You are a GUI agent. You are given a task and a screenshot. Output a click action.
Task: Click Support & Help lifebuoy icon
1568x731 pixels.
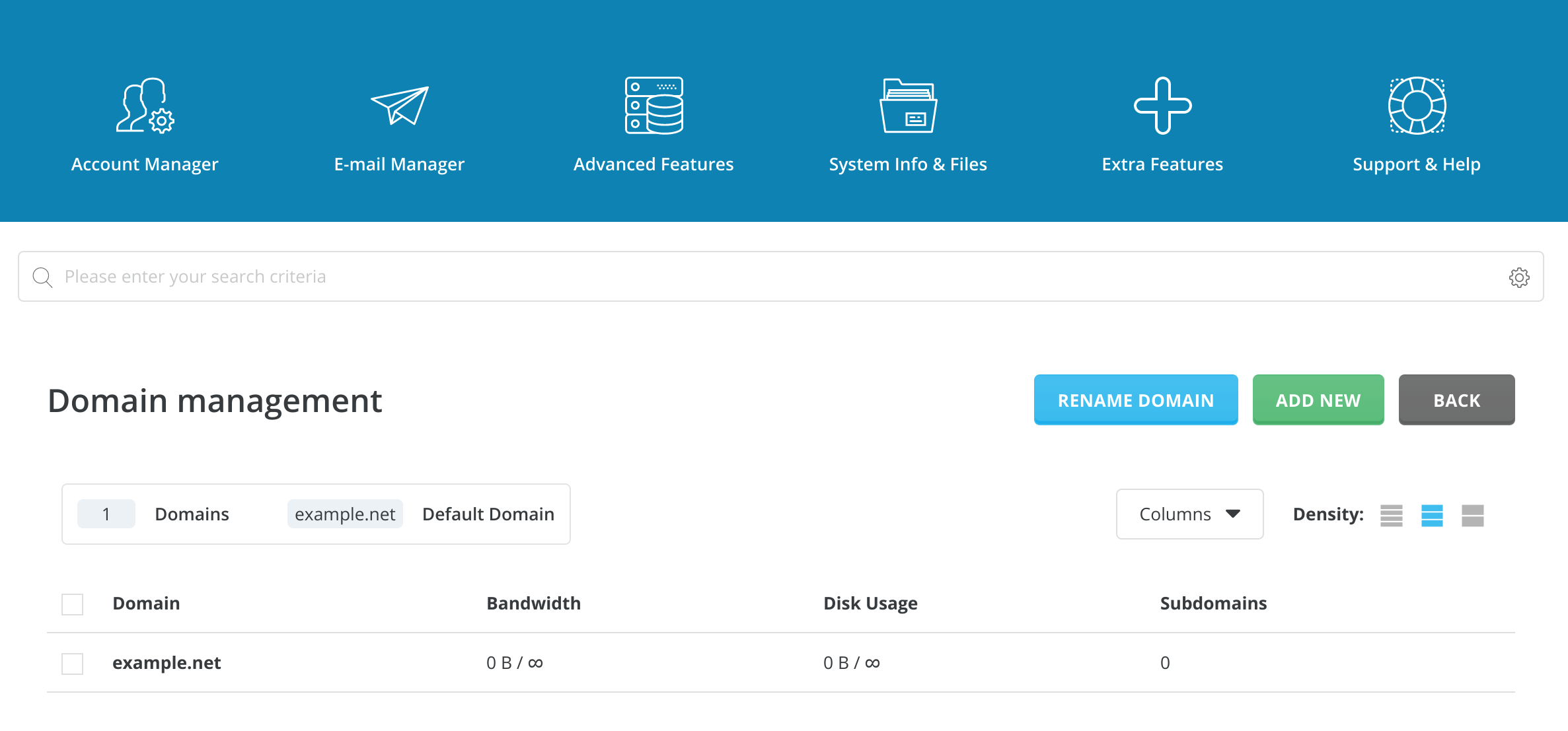coord(1417,106)
